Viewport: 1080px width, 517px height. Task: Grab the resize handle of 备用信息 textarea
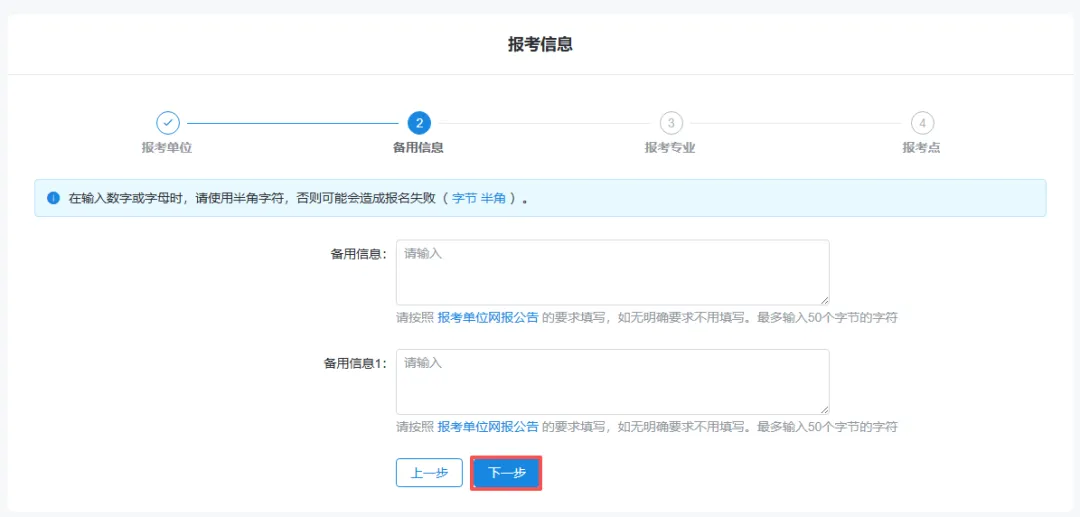(824, 299)
